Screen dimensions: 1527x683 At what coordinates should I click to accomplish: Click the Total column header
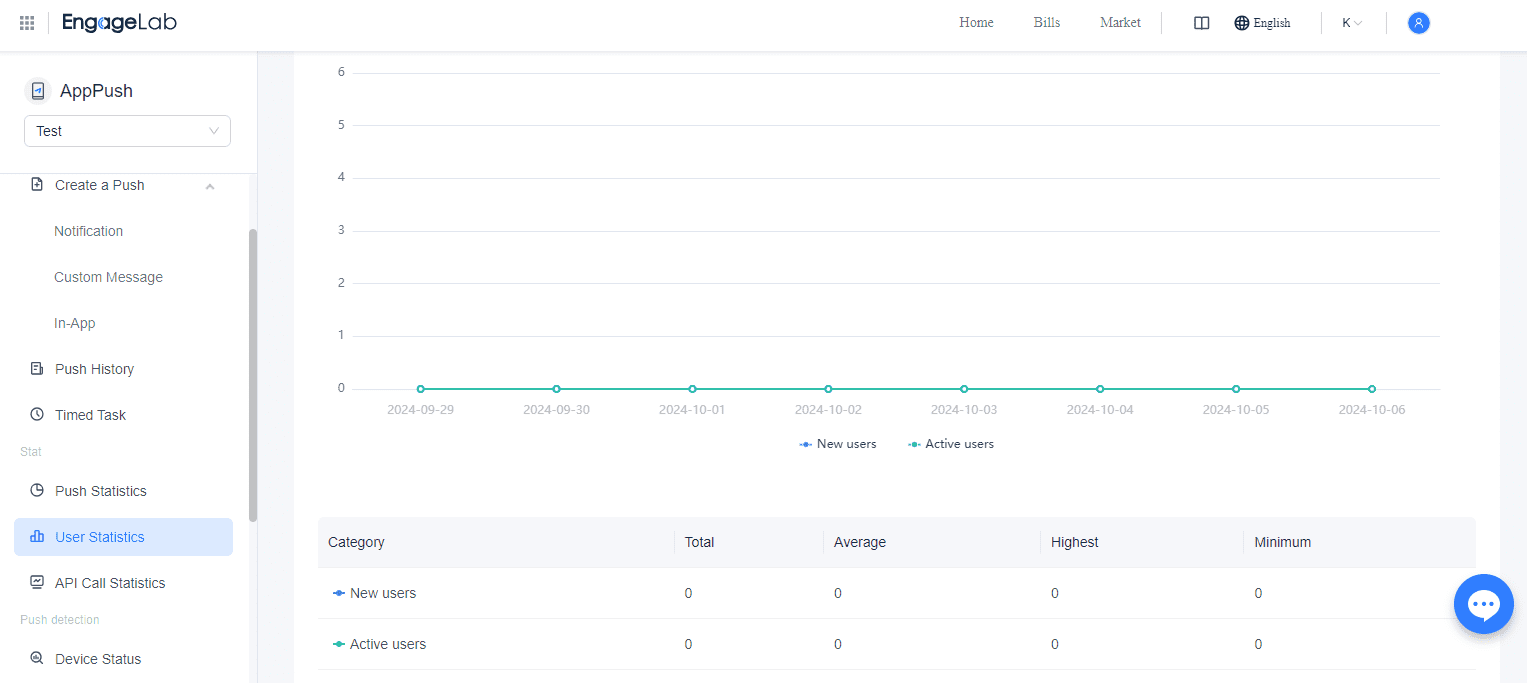(x=699, y=542)
